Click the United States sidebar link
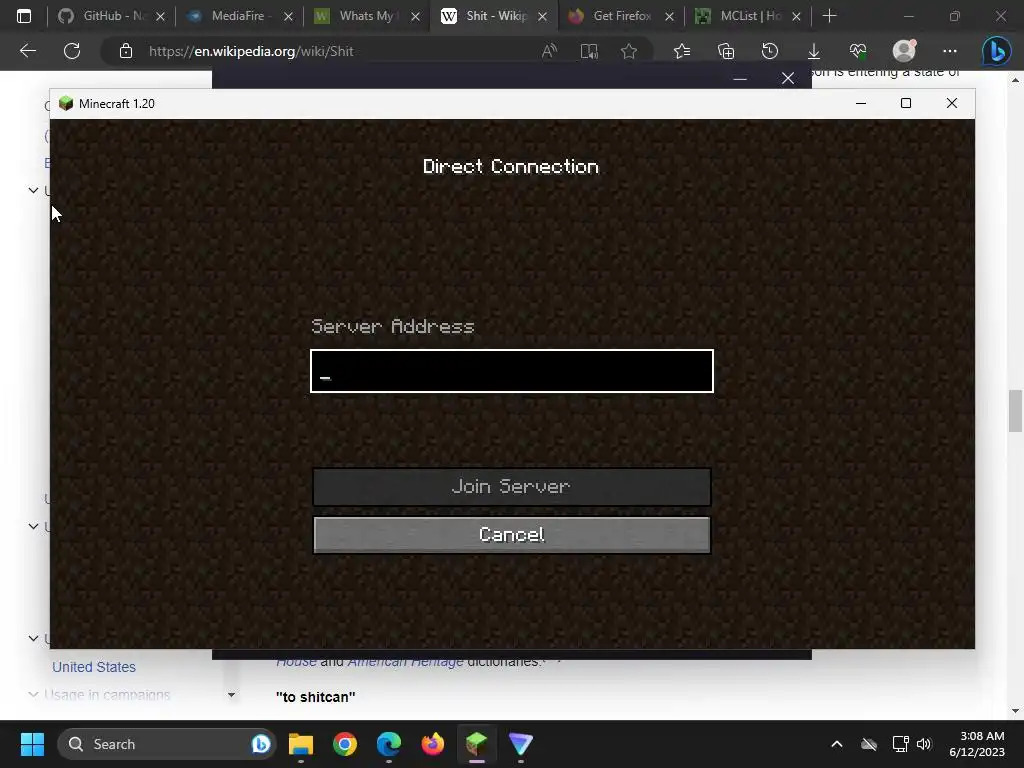 click(94, 667)
